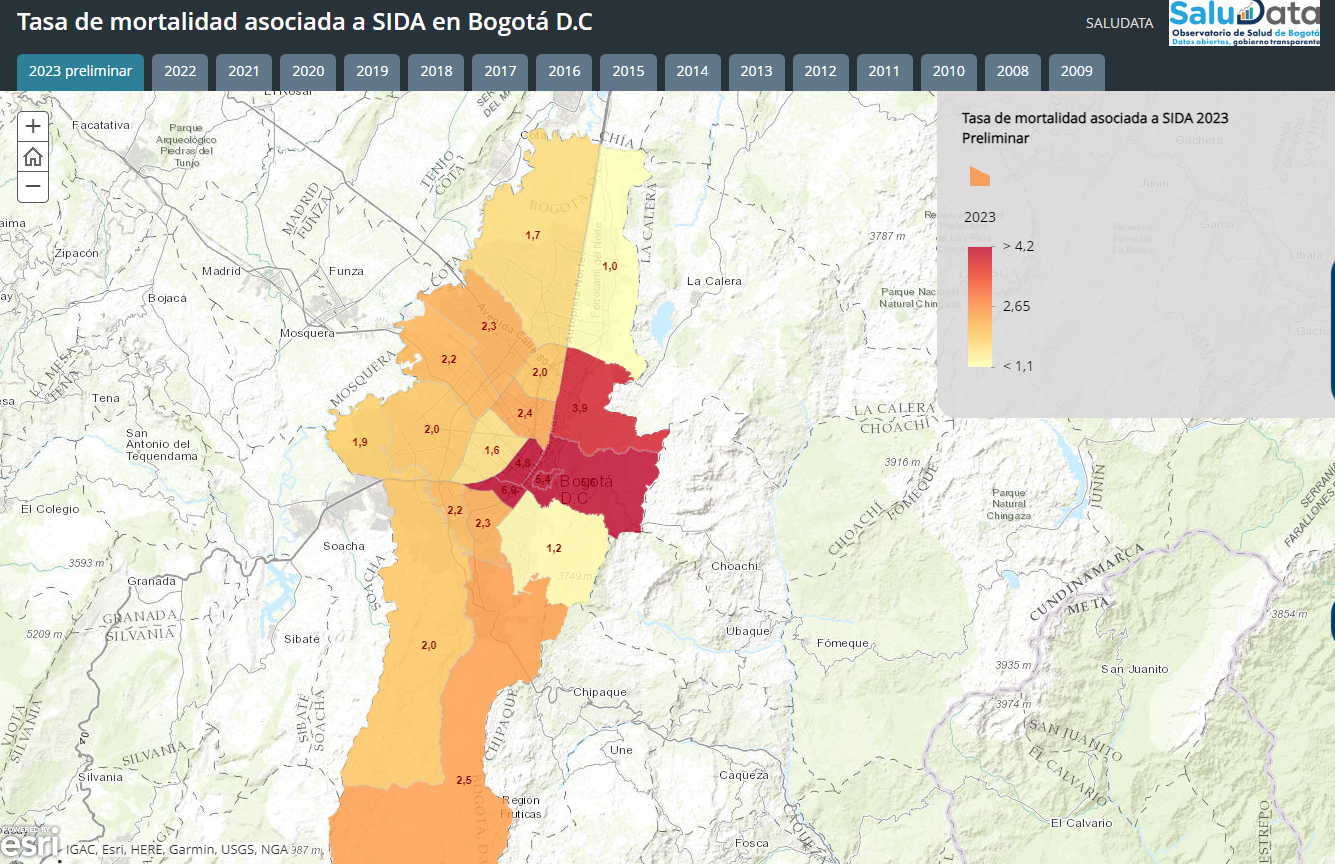The width and height of the screenshot is (1335, 864).
Task: Switch to the 2013 tab
Action: (x=757, y=72)
